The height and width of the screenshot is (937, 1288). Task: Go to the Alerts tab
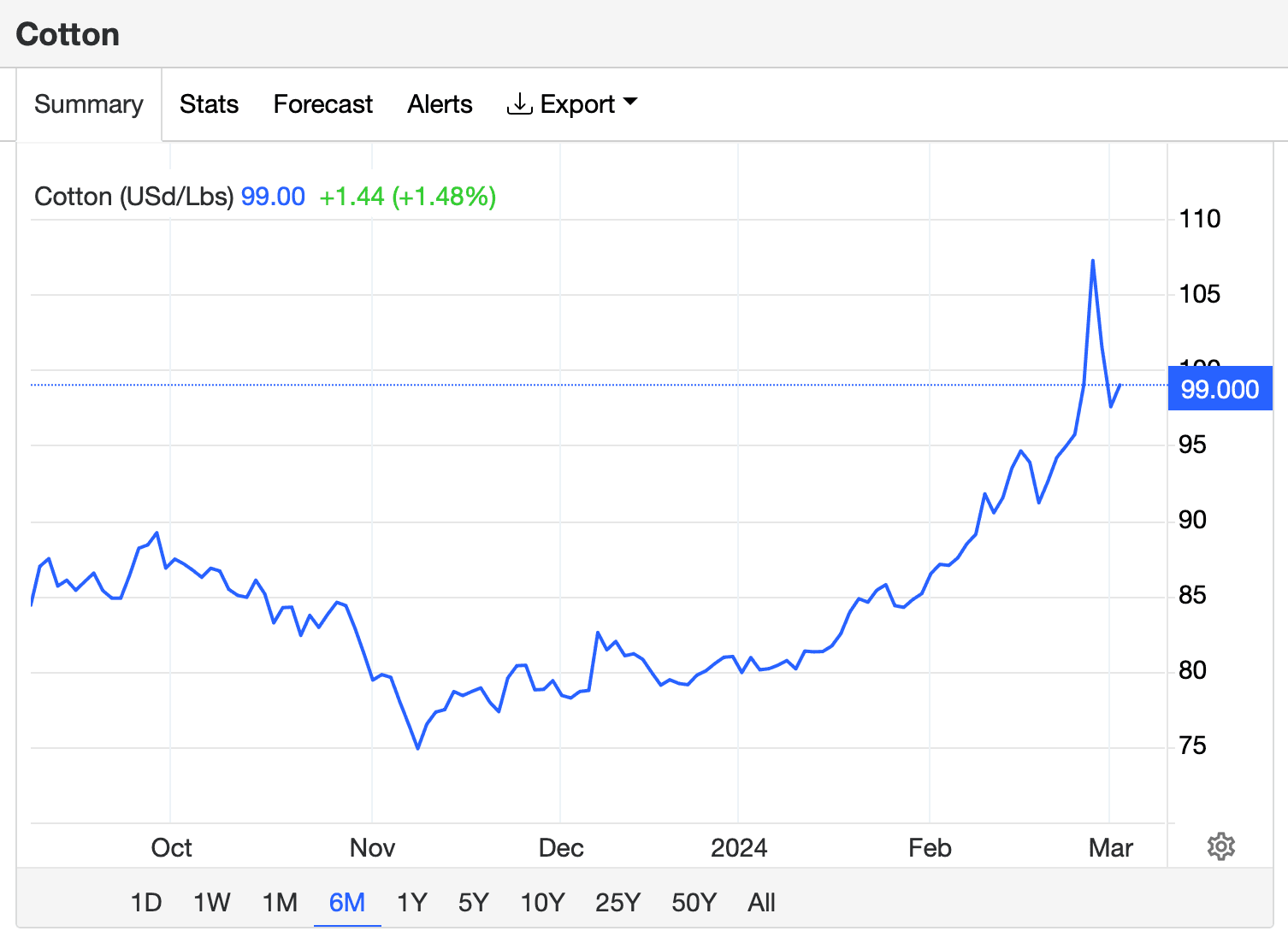pyautogui.click(x=440, y=104)
